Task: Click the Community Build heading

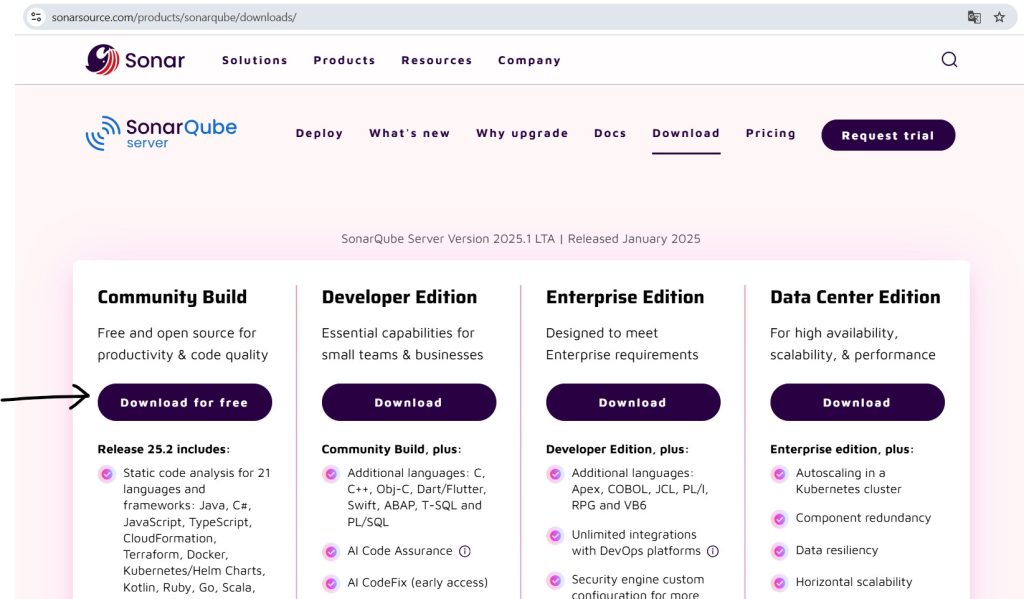Action: point(172,297)
